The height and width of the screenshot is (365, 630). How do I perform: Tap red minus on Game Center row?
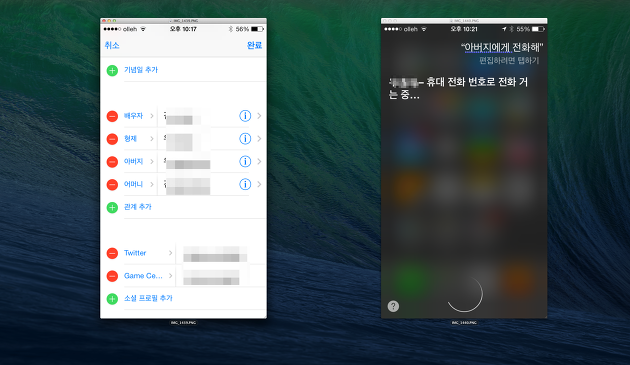coord(112,276)
